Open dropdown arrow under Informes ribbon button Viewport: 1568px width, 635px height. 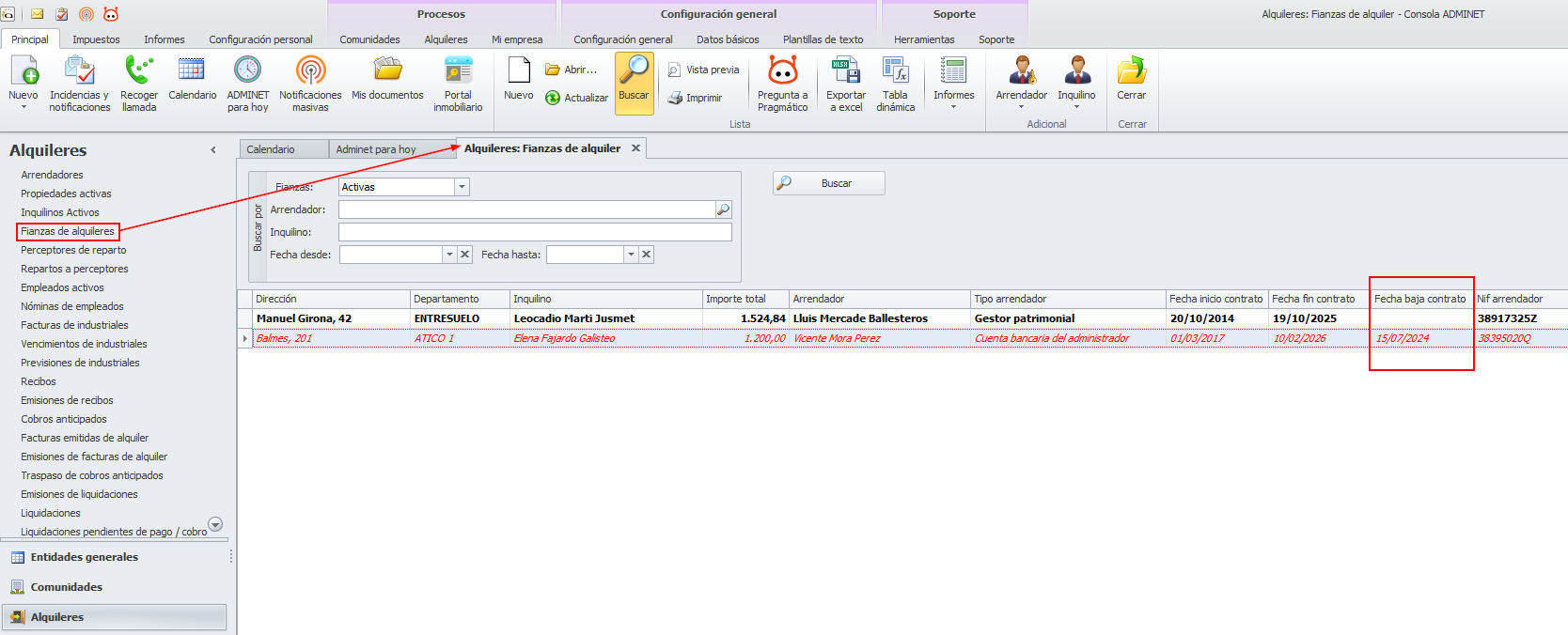953,107
